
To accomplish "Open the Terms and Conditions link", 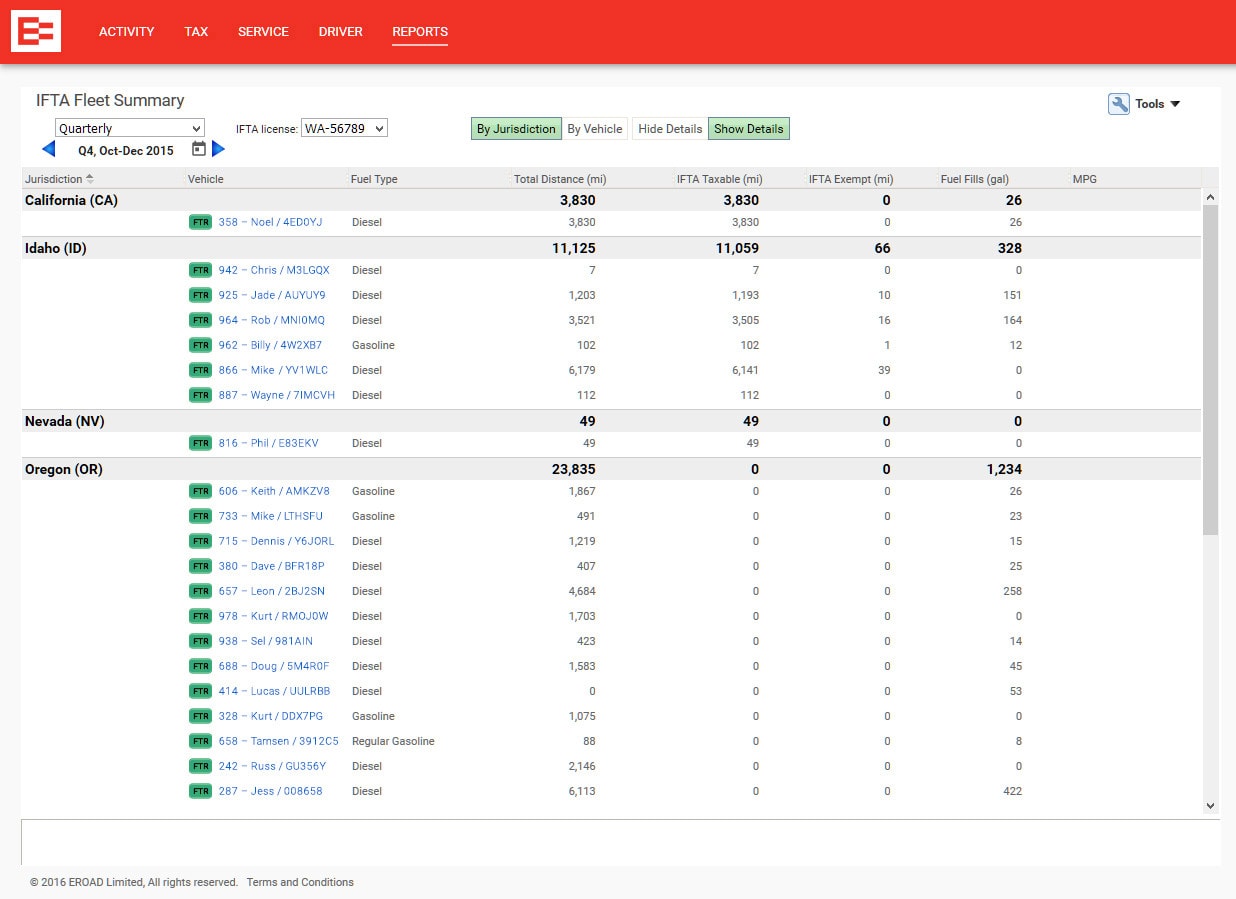I will point(300,882).
